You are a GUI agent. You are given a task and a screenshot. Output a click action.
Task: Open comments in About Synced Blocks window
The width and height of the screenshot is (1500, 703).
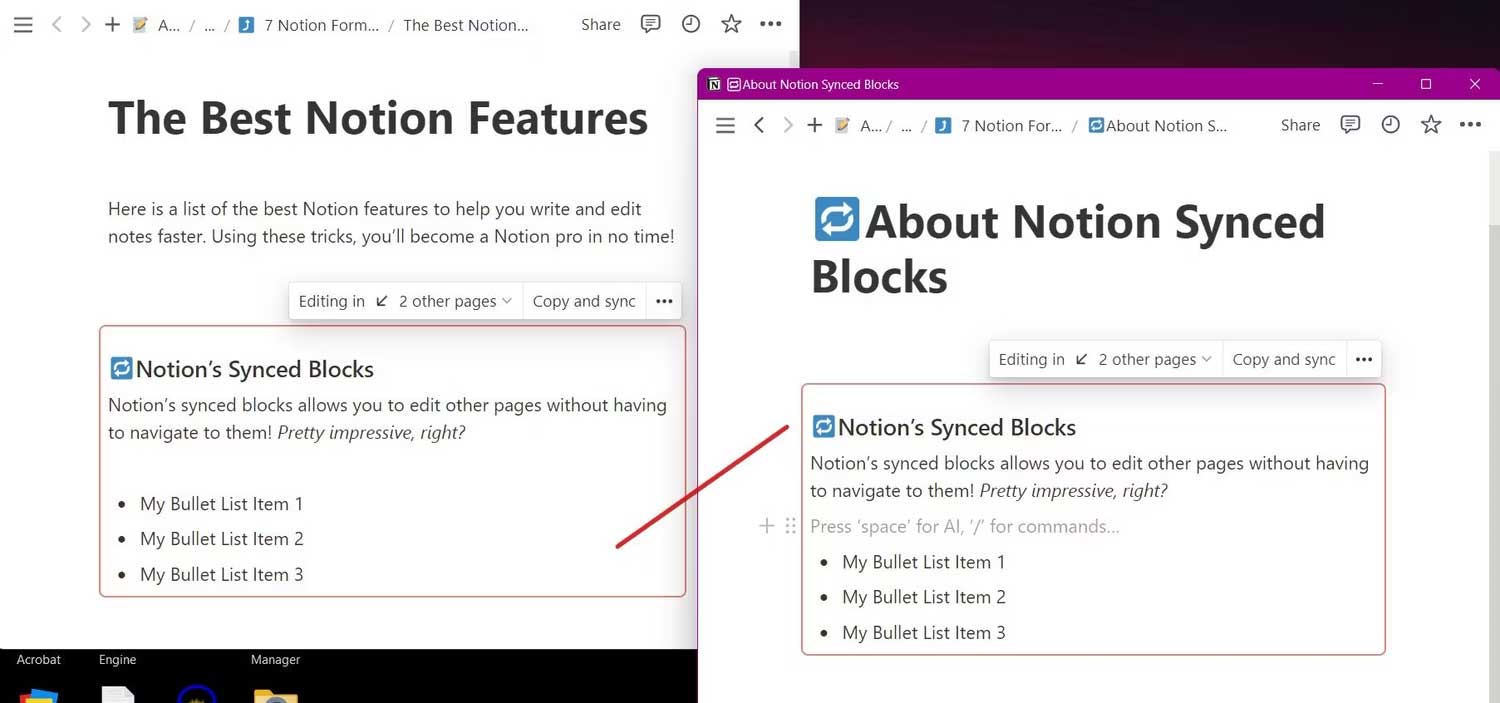pos(1350,125)
